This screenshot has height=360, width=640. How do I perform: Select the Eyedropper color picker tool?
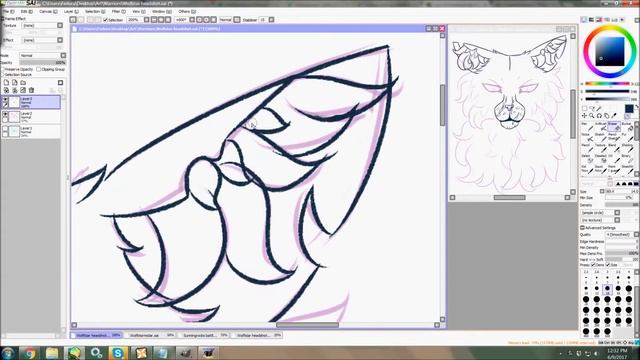pos(613,116)
